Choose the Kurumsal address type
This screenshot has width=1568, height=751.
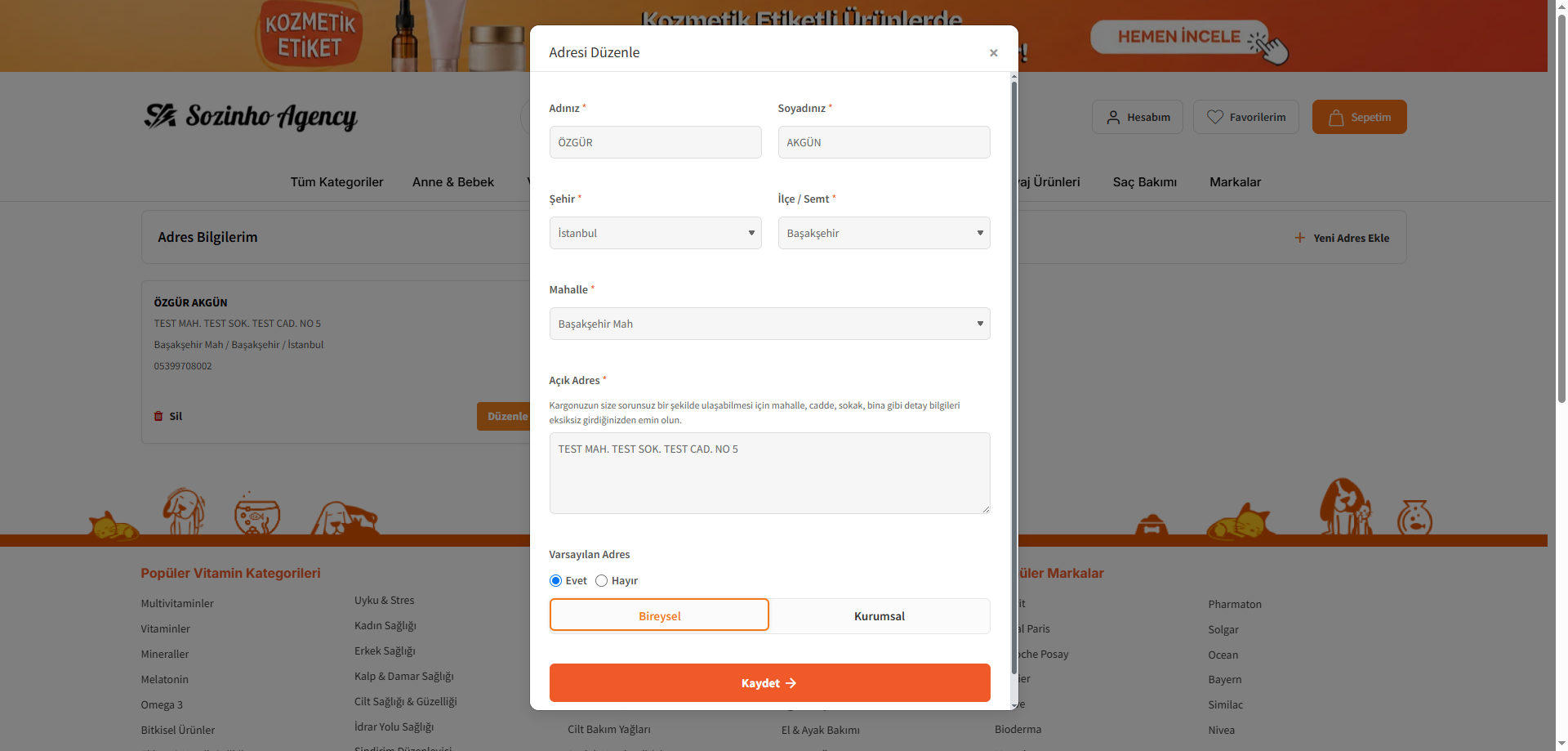880,616
